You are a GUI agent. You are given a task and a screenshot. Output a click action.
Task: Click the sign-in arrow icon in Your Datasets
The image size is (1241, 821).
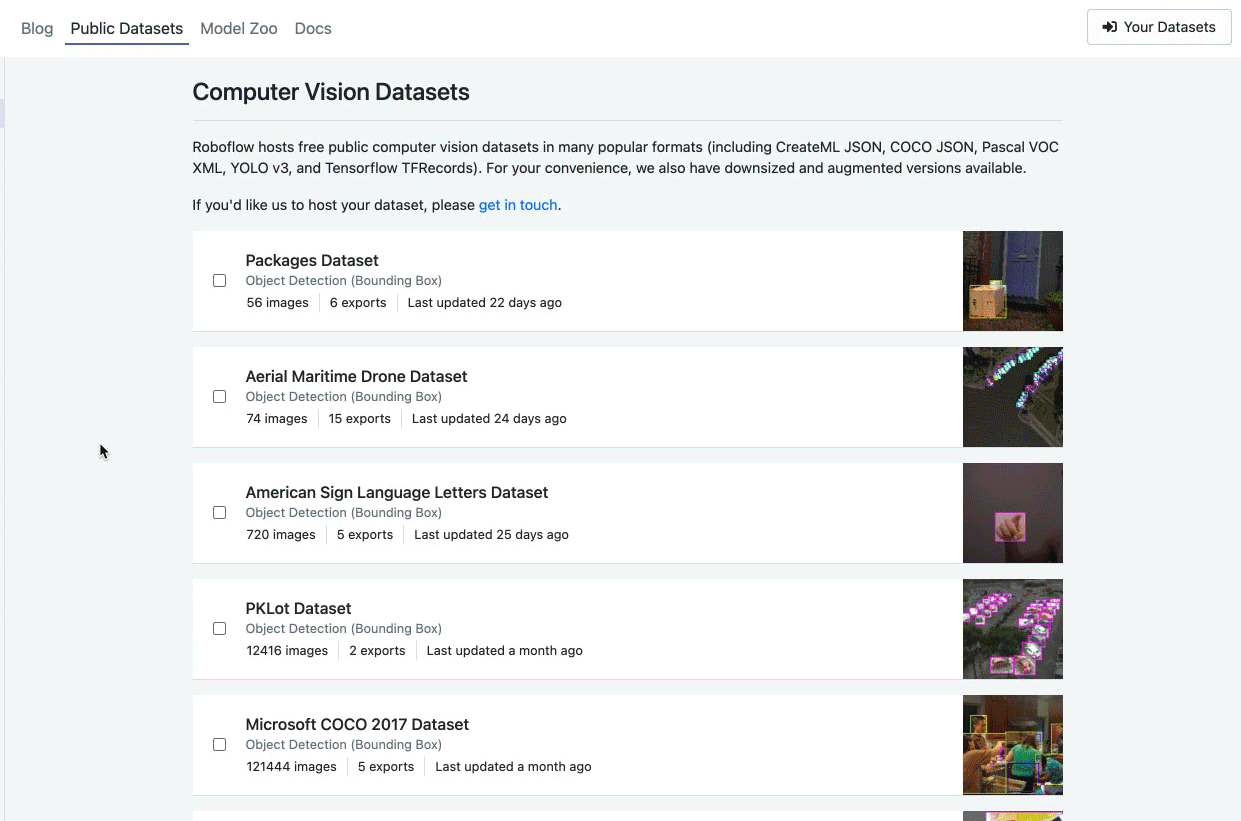tap(1109, 27)
